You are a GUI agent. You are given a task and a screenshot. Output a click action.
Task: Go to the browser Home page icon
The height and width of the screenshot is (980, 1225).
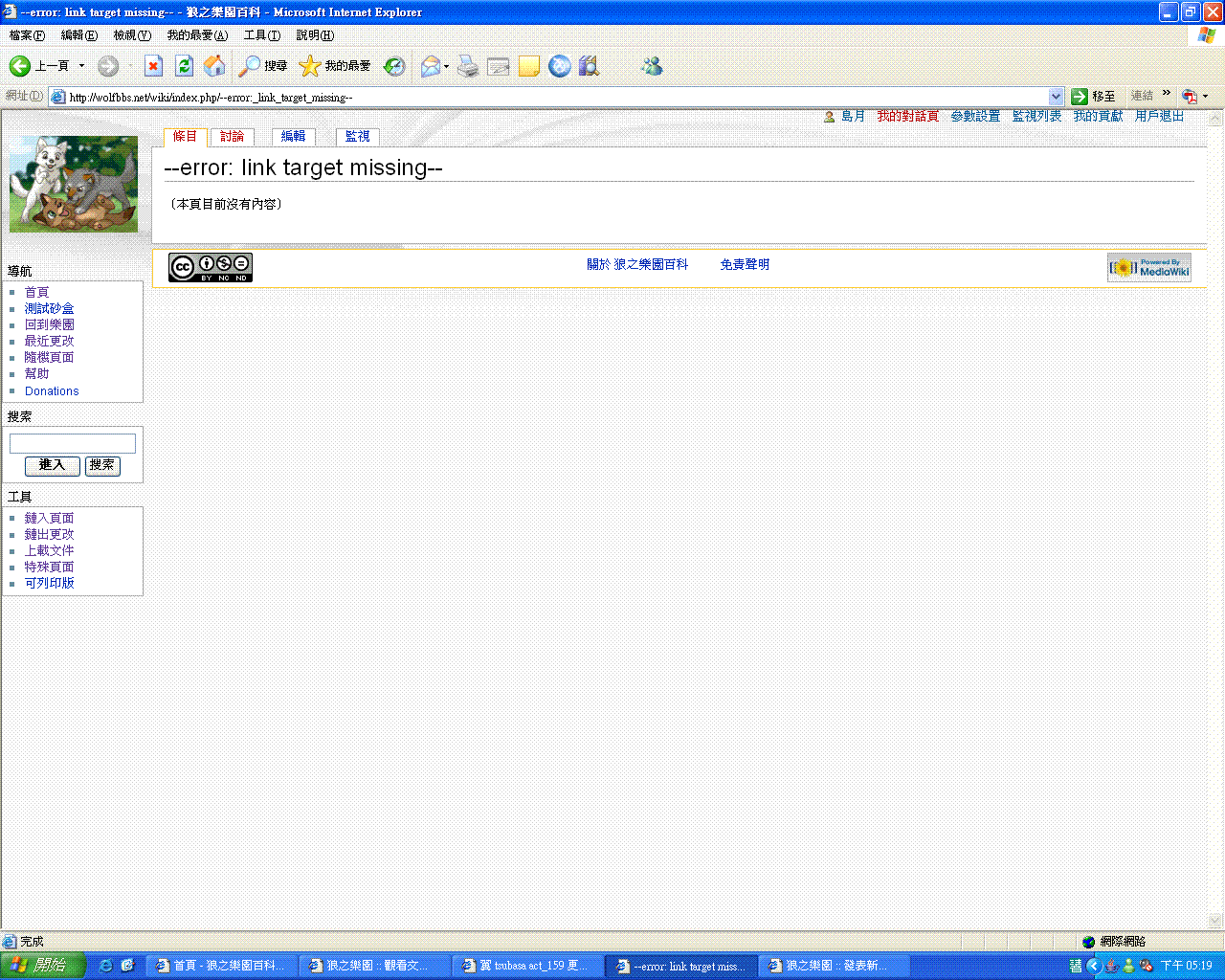[215, 66]
